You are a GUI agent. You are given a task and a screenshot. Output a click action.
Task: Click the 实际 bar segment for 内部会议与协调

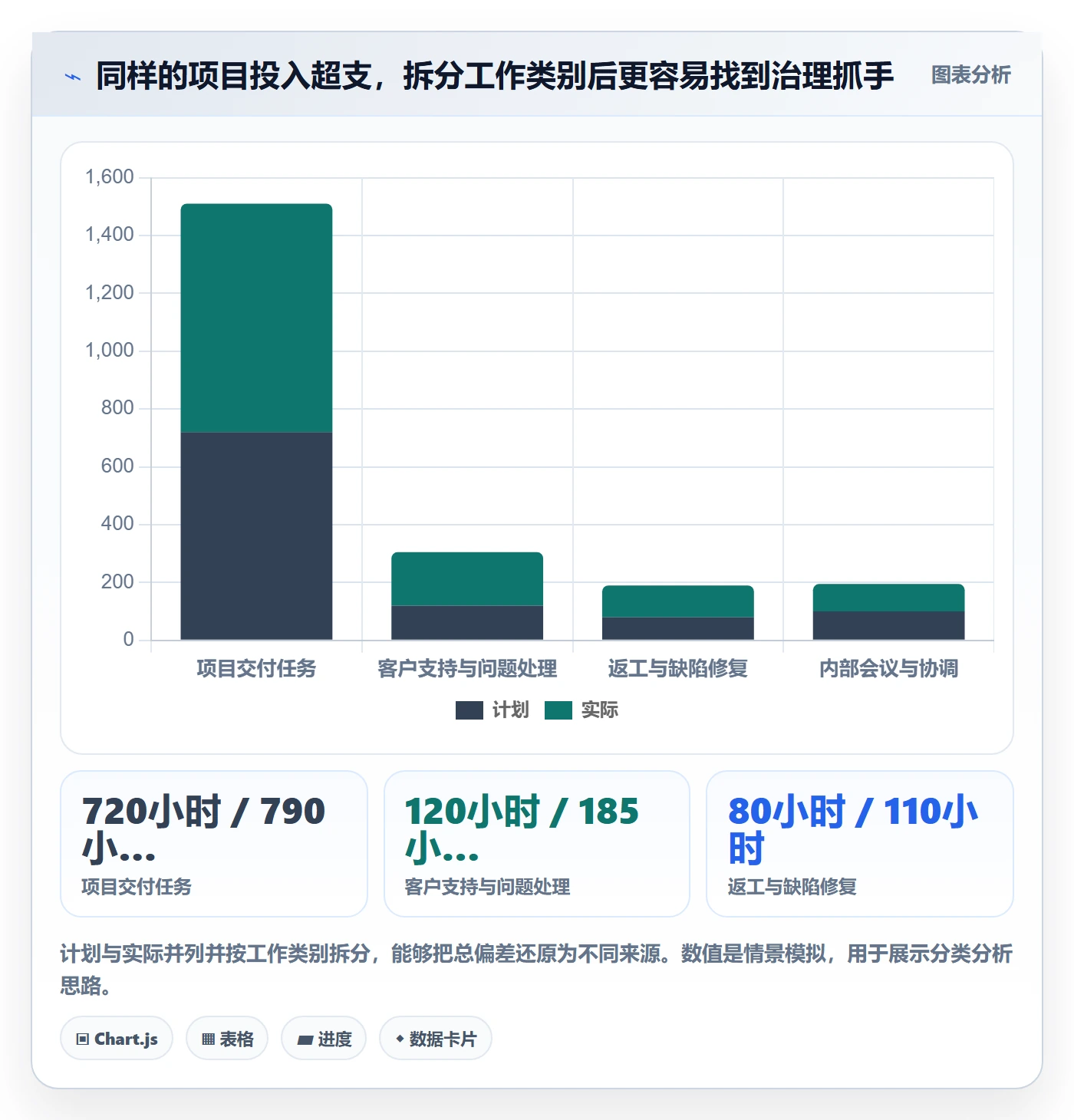(x=888, y=598)
